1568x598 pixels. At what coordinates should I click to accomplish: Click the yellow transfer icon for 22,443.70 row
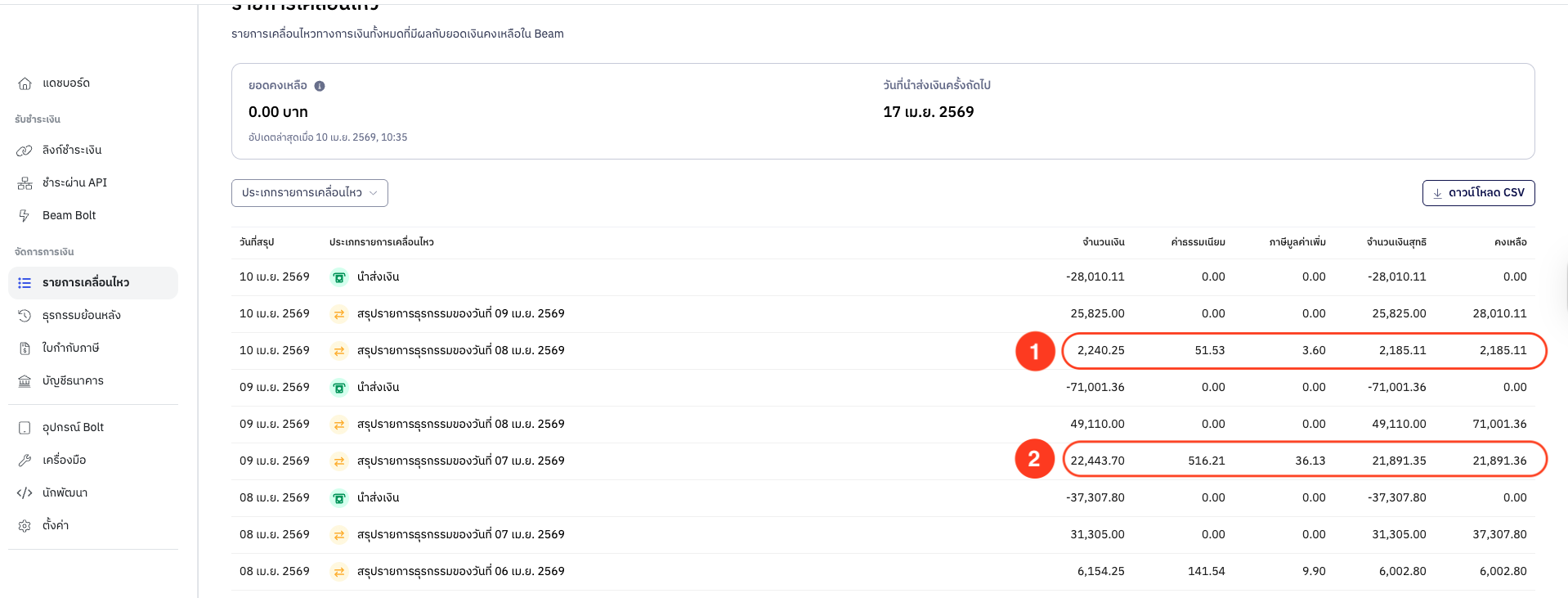339,461
